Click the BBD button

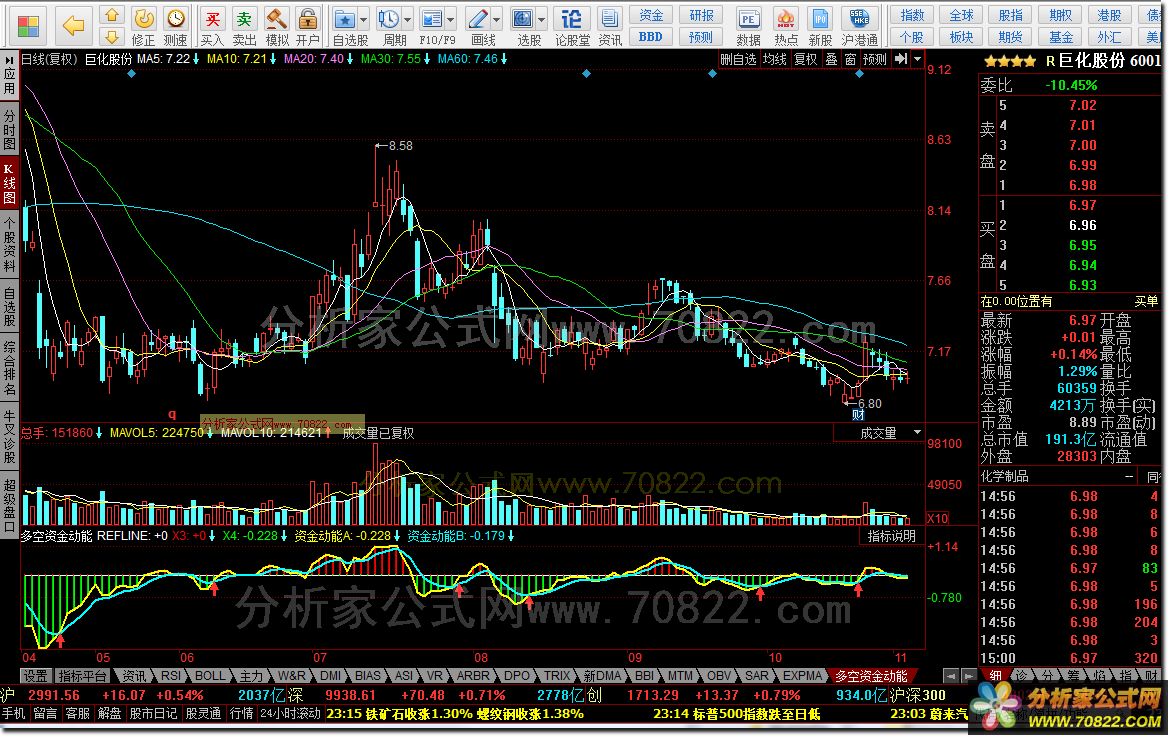click(651, 37)
